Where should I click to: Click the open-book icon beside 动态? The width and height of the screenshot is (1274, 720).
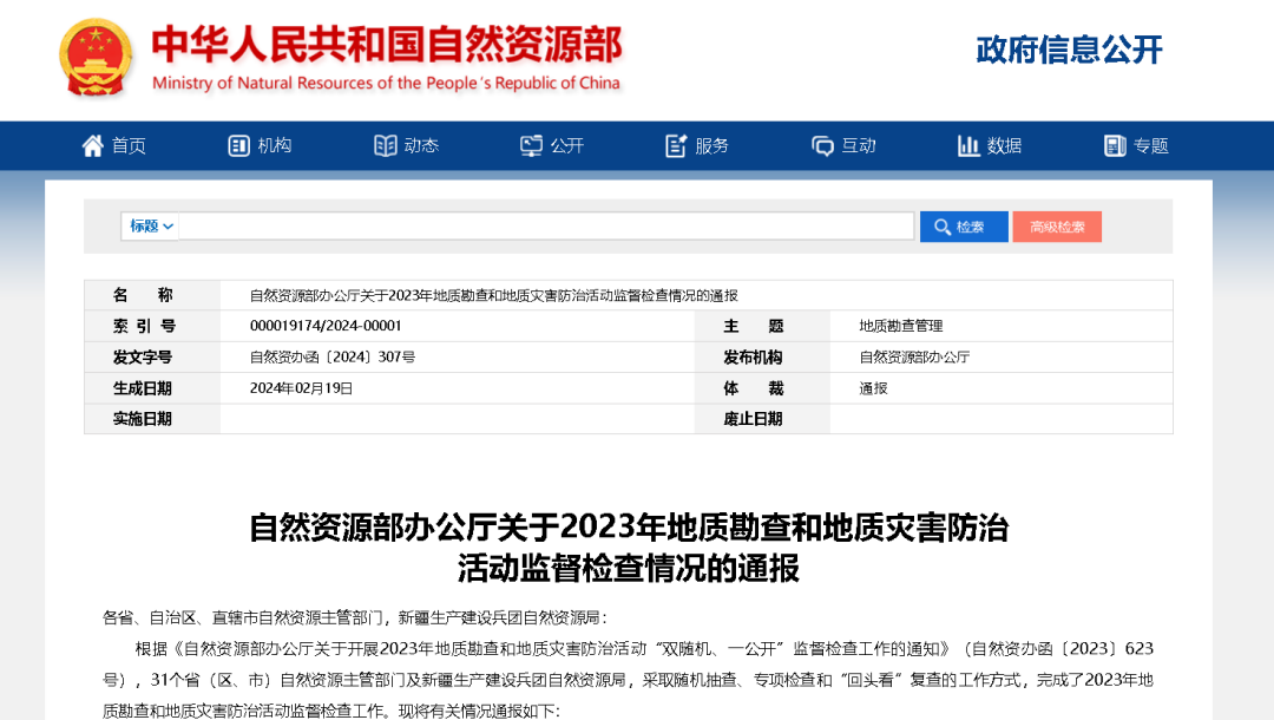[385, 146]
